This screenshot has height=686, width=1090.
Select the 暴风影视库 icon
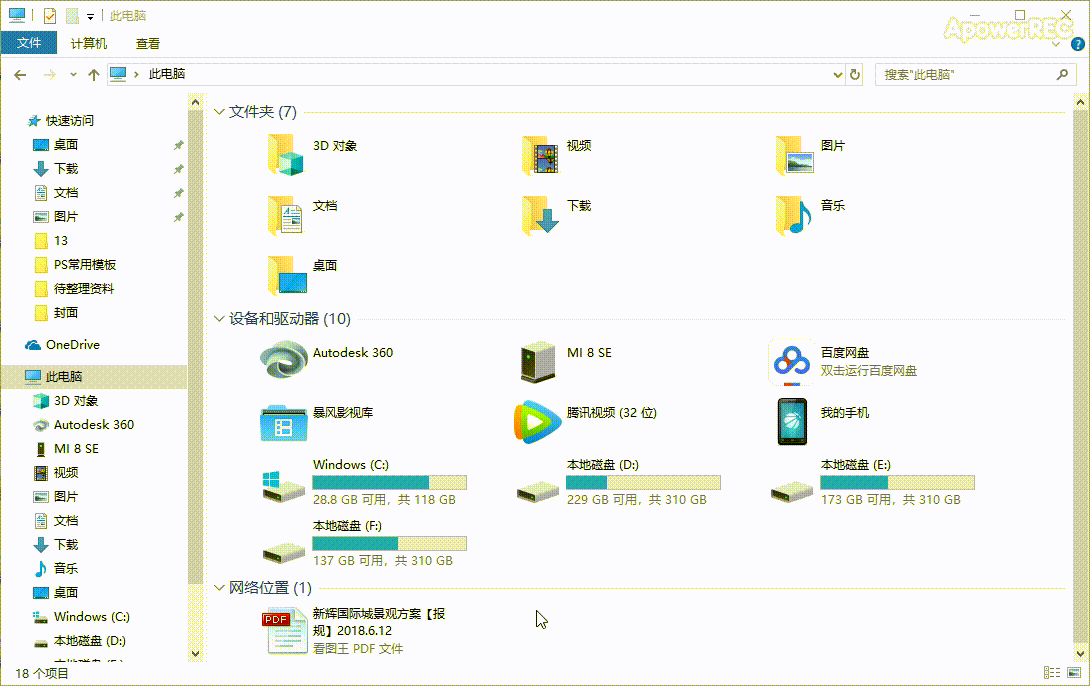[x=284, y=422]
